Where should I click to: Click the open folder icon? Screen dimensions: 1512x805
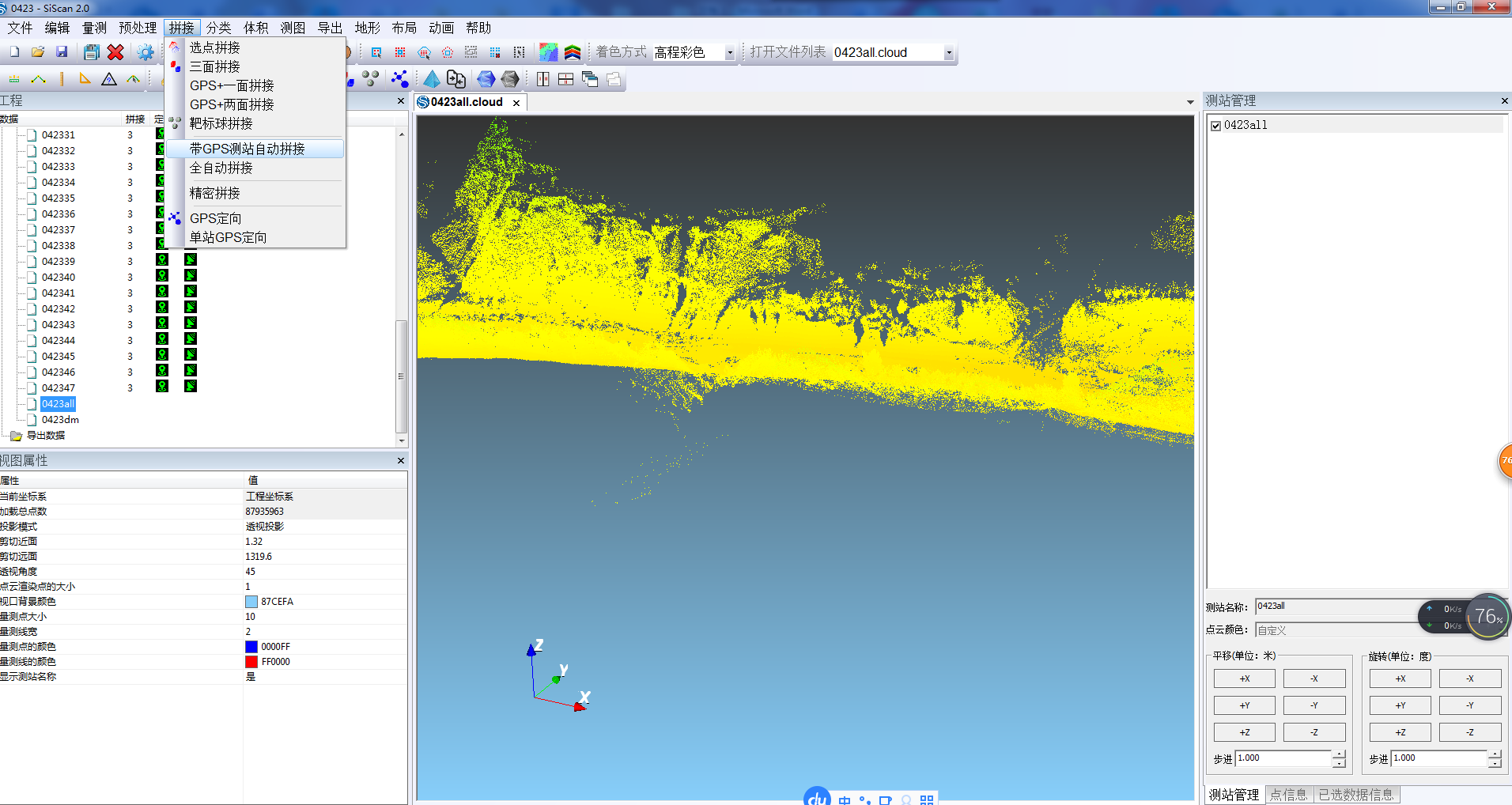click(37, 52)
